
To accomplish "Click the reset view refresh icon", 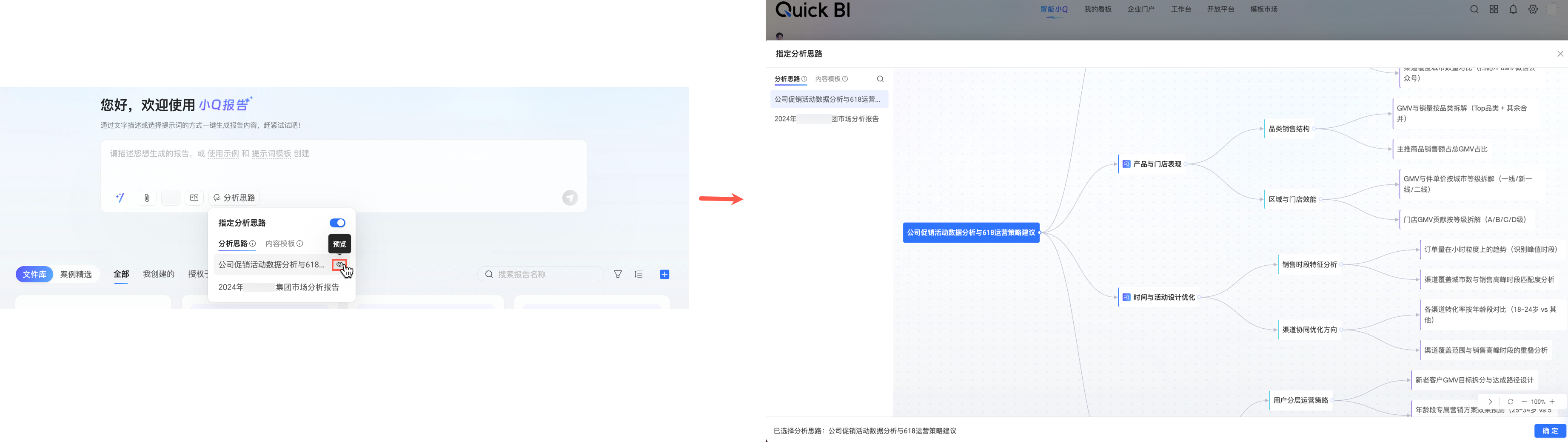I will tap(1510, 402).
